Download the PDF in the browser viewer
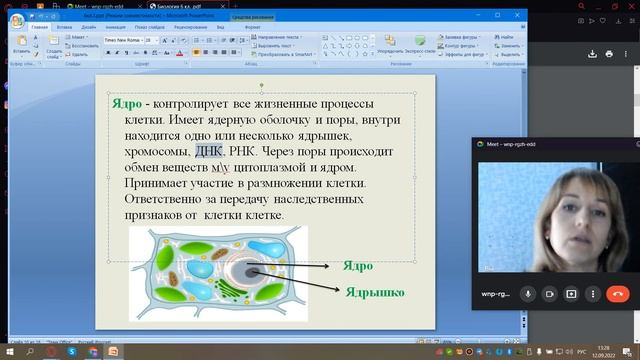Viewport: 640px width, 360px height. click(592, 54)
